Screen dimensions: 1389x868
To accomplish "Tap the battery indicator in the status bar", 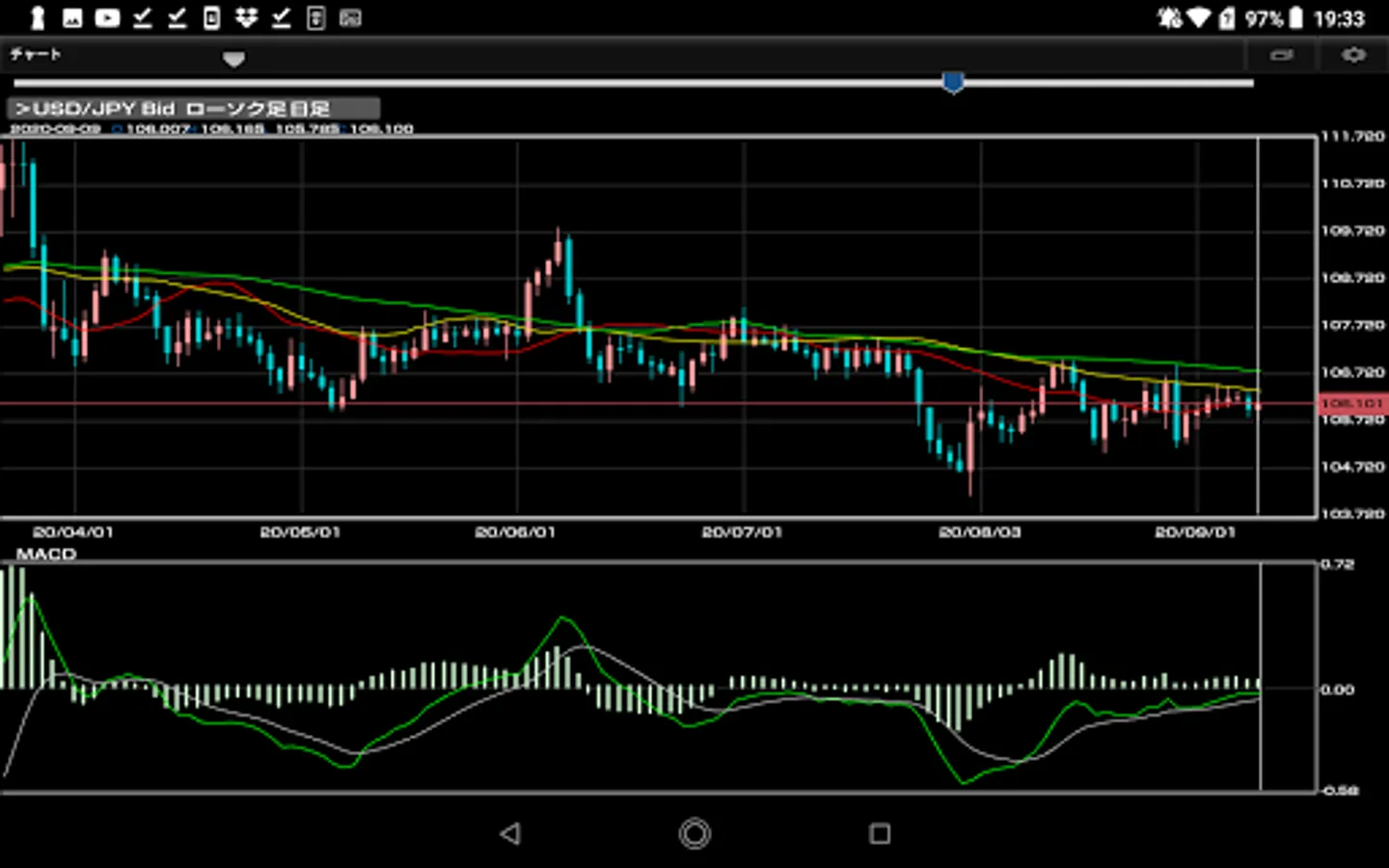I will point(1296,18).
